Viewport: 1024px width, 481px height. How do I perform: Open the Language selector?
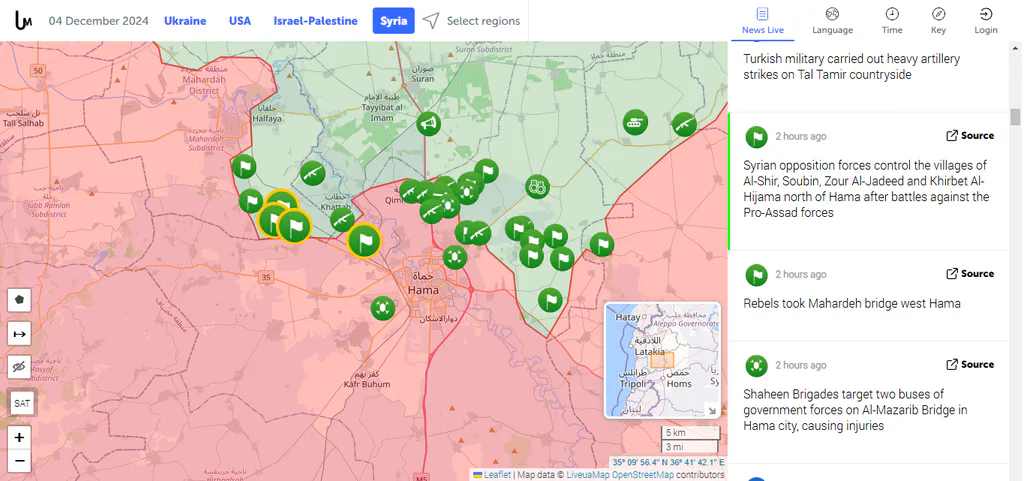(832, 21)
